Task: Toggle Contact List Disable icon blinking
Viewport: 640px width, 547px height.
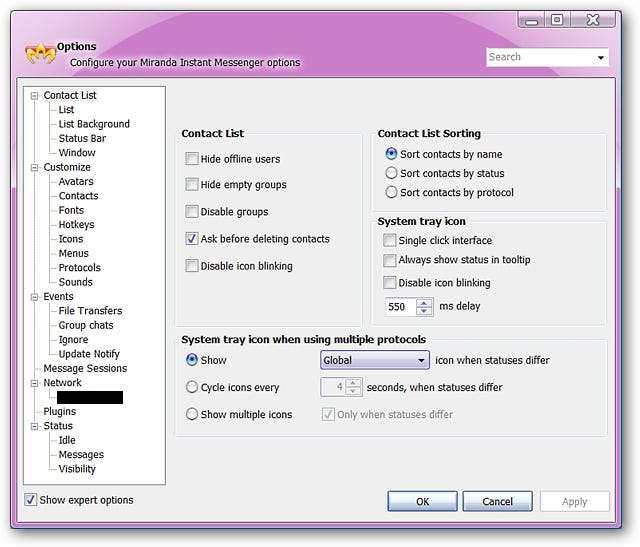Action: [x=192, y=265]
